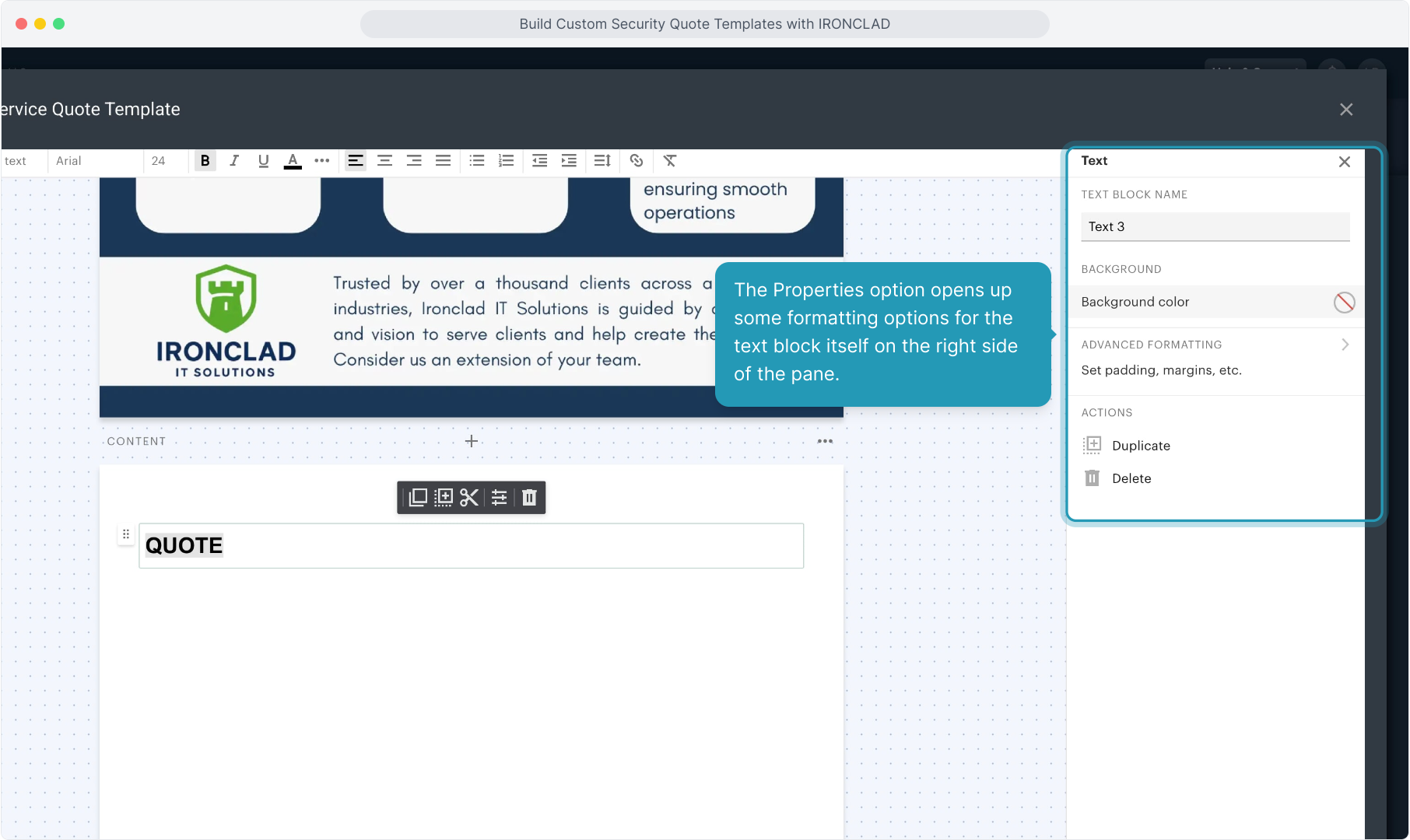
Task: Click the 'ensuring smooth operations' card text
Action: 715,201
